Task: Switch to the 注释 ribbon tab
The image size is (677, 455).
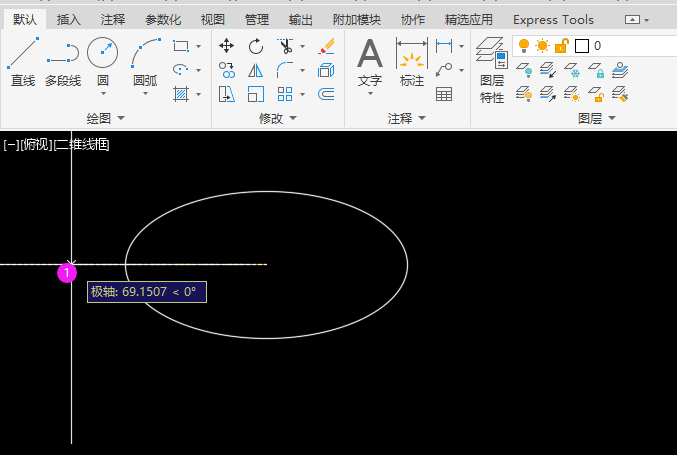Action: point(113,20)
